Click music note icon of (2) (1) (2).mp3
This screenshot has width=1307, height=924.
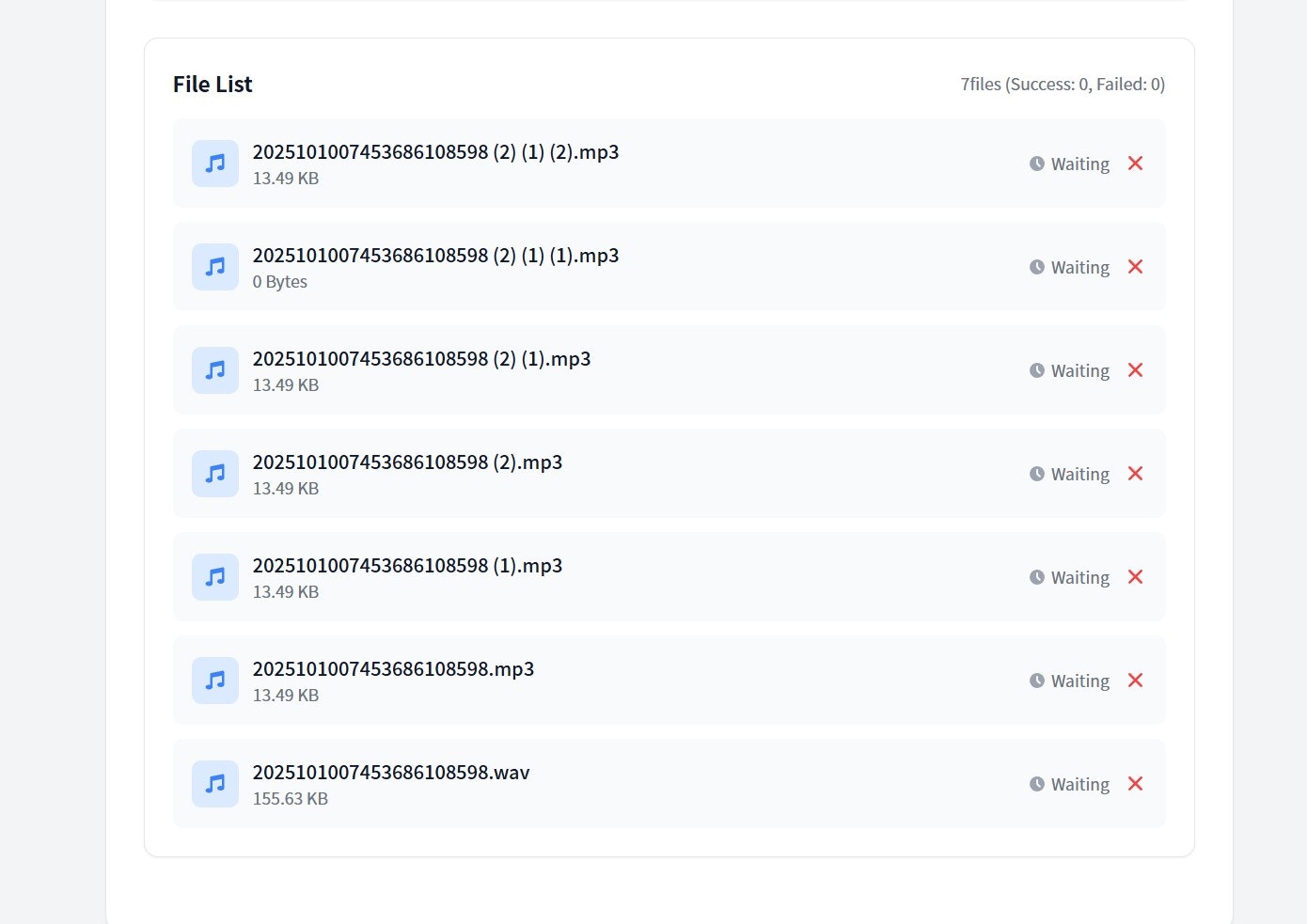coord(215,164)
